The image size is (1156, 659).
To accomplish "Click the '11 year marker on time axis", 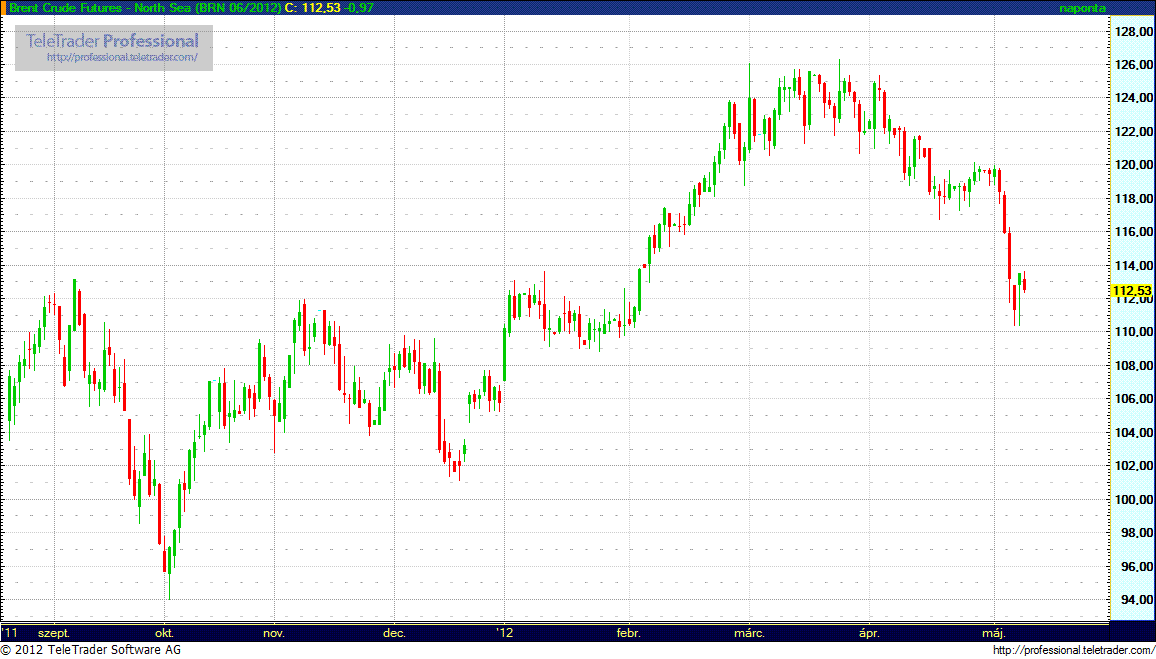I will point(10,632).
